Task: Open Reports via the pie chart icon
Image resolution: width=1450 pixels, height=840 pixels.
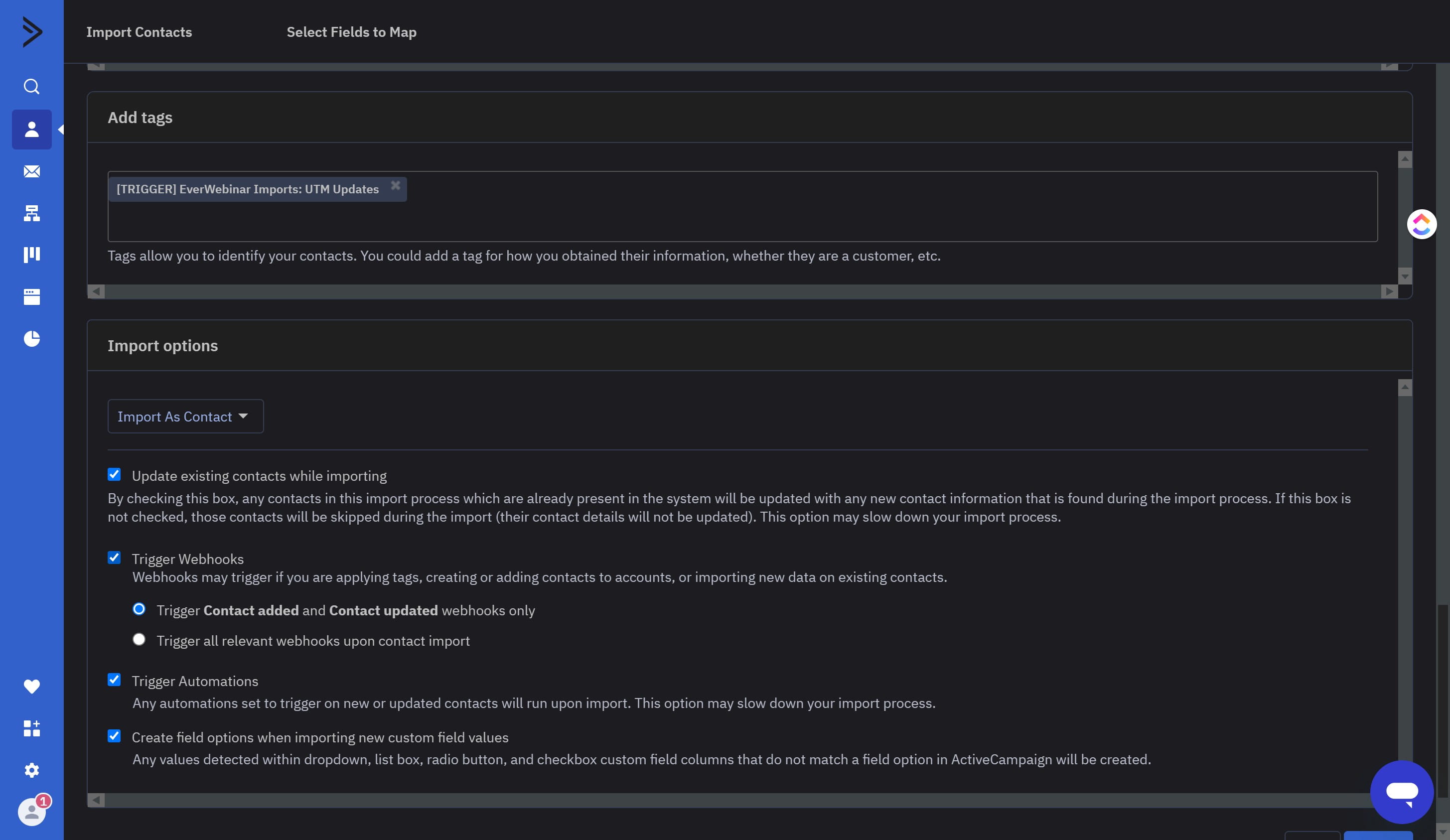Action: pos(32,339)
